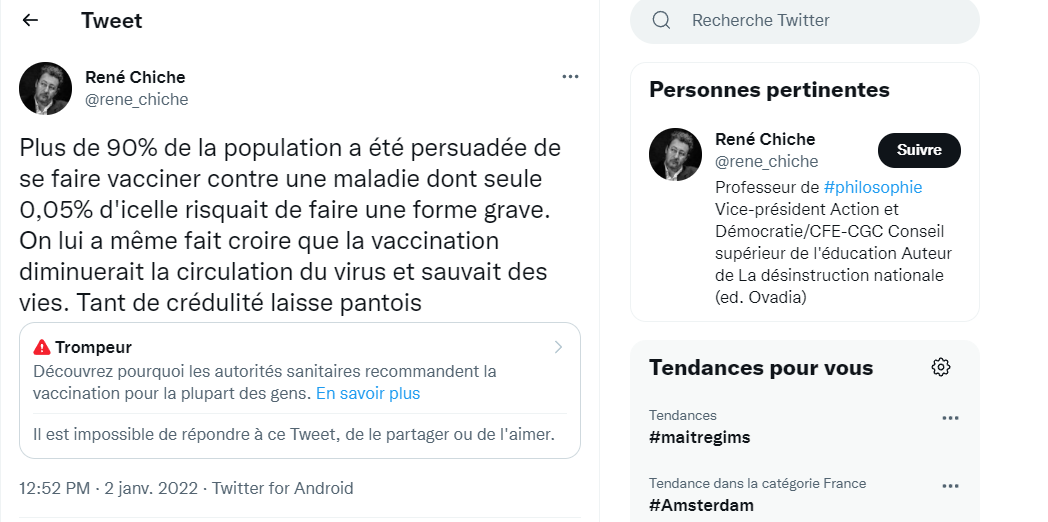1048x522 pixels.
Task: Click the @rene_chiche handle on the tweet
Action: (x=137, y=100)
